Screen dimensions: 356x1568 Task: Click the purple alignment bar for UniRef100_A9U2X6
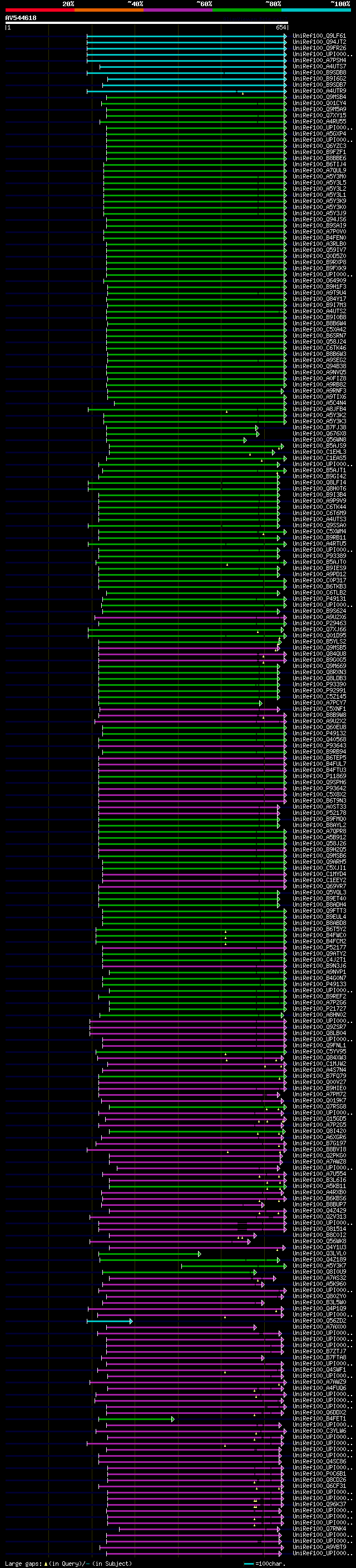click(x=190, y=618)
